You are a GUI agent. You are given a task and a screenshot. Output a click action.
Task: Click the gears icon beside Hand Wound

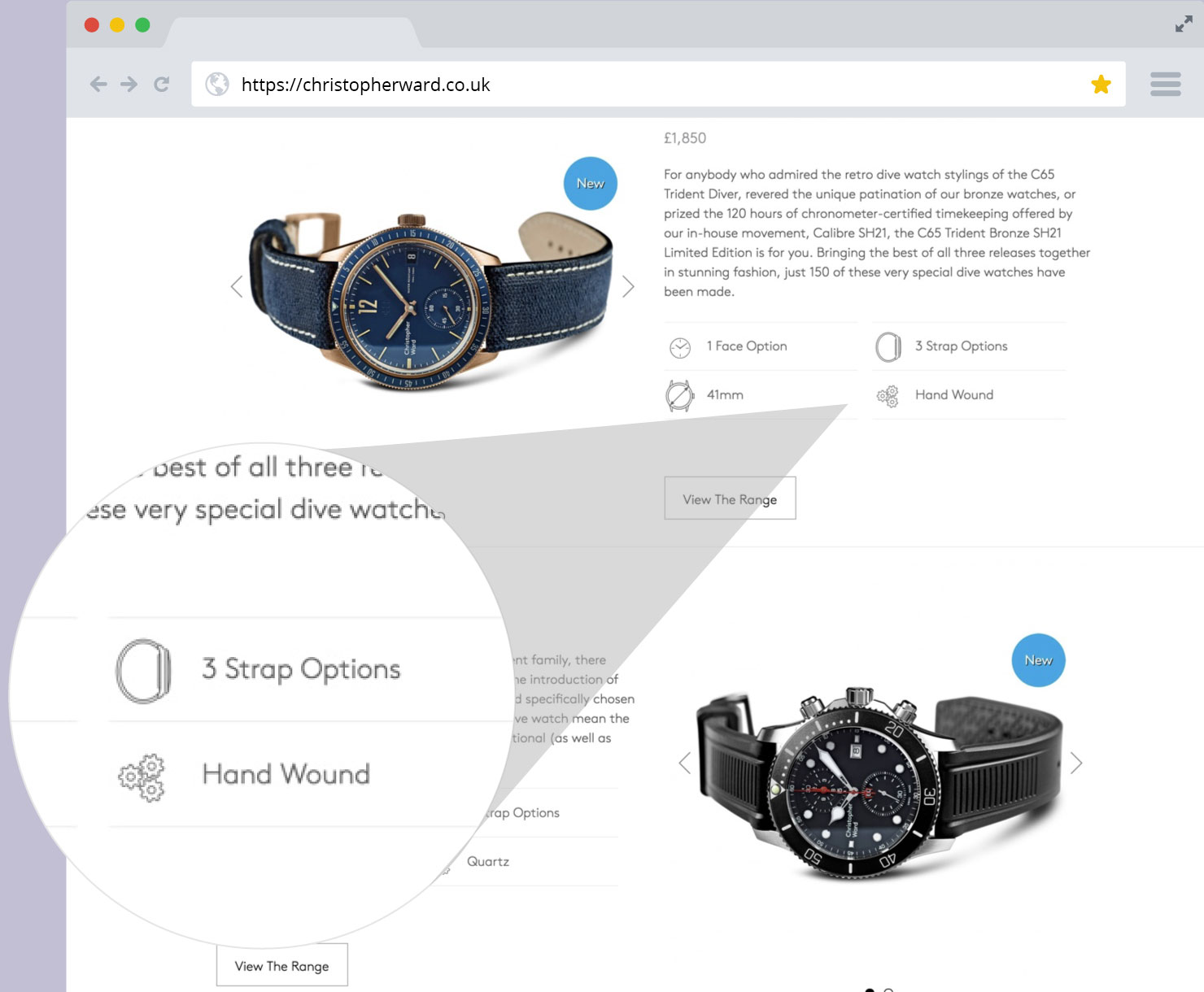[x=888, y=396]
